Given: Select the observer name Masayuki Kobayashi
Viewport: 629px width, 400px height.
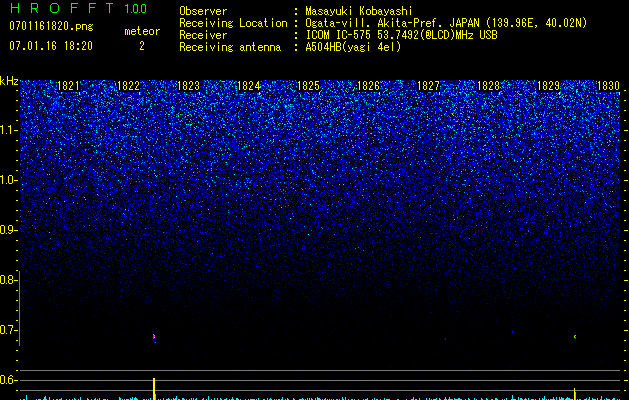Looking at the screenshot, I should pyautogui.click(x=359, y=11).
